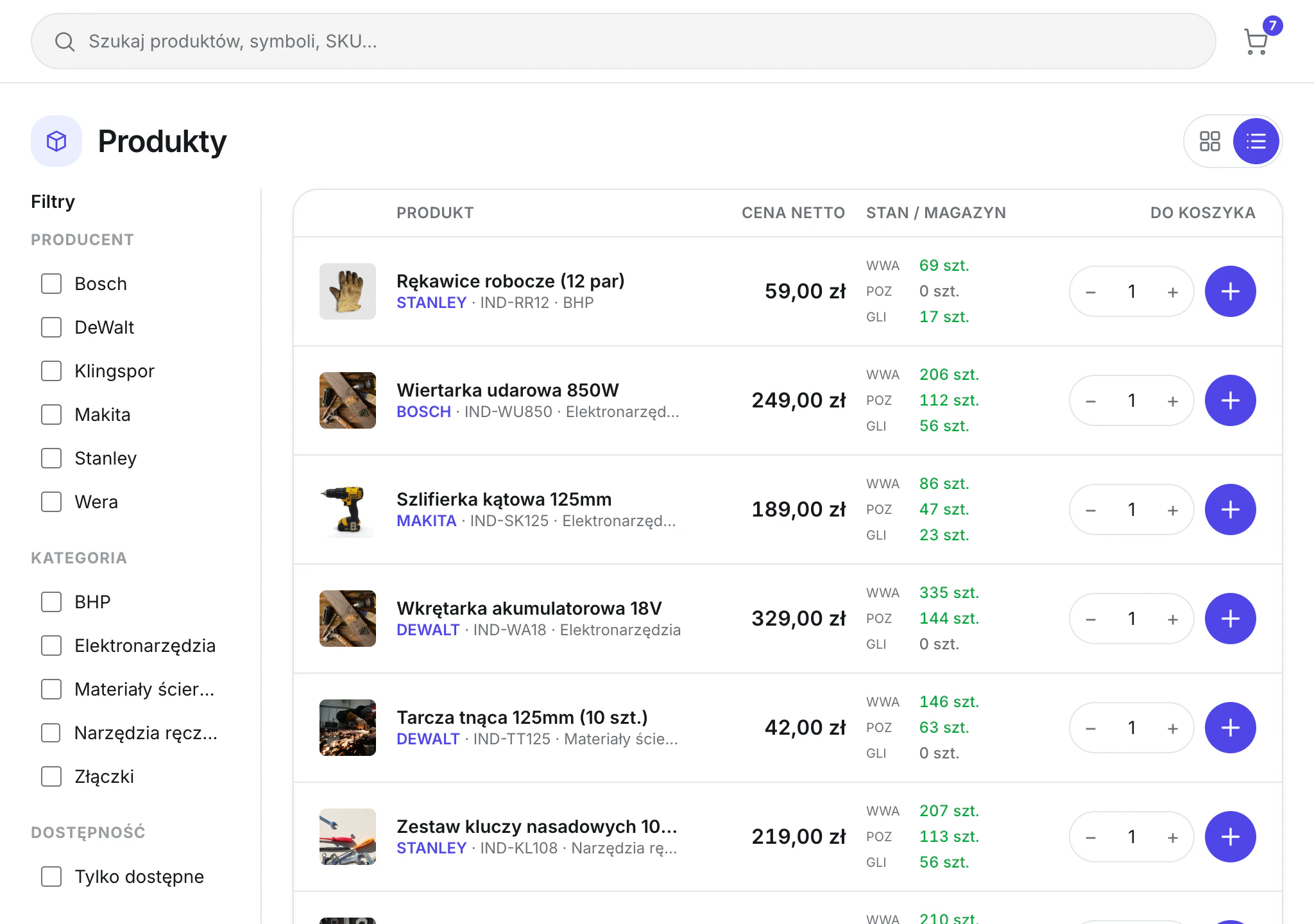1314x924 pixels.
Task: Enable the Materiały ścierne category filter
Action: (51, 689)
